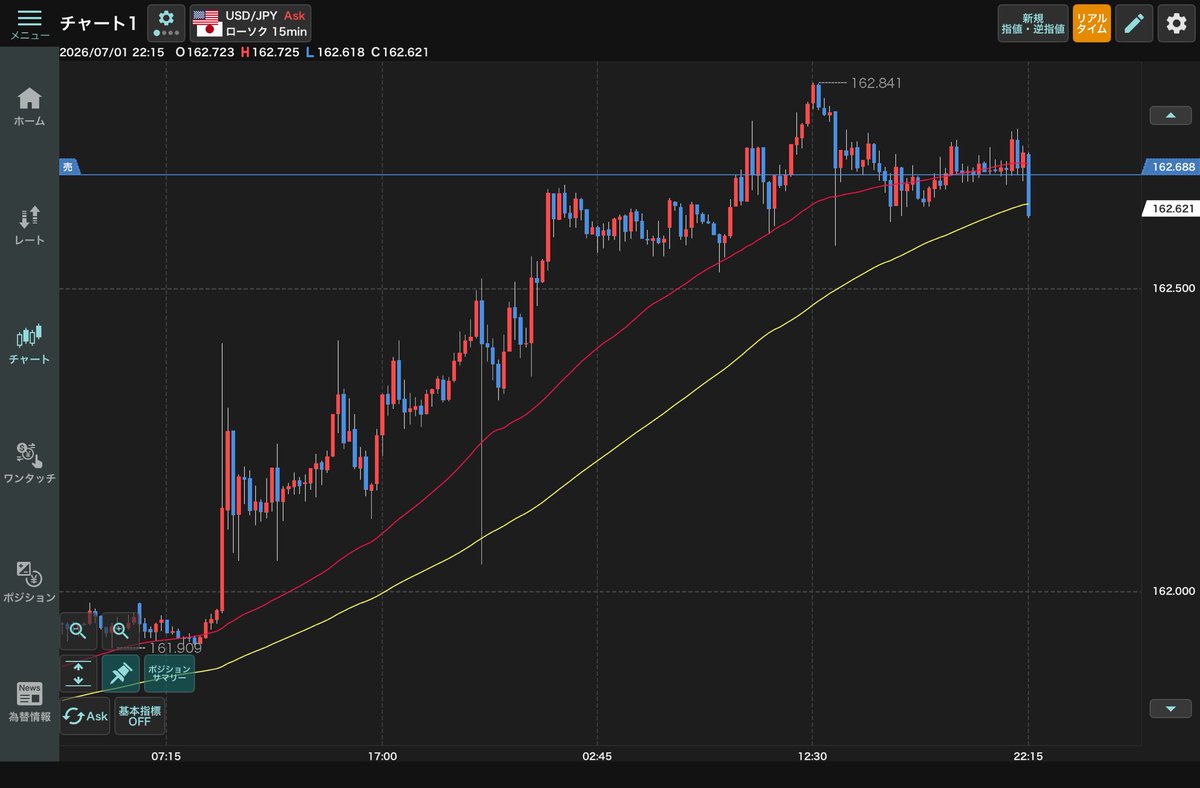Viewport: 1200px width, 788px height.
Task: Click the 162.000 price axis label
Action: point(1174,591)
